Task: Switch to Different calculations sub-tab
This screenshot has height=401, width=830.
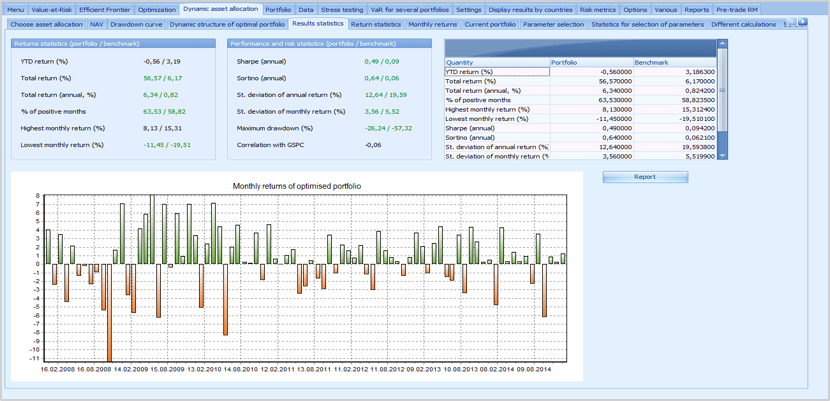Action: [744, 24]
